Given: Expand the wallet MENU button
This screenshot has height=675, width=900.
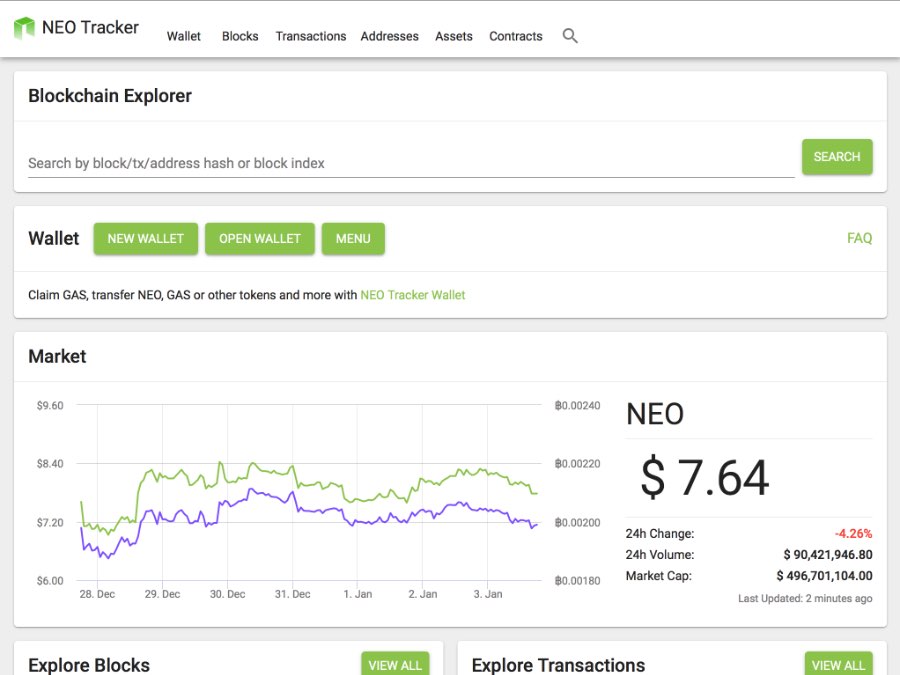Looking at the screenshot, I should (353, 239).
